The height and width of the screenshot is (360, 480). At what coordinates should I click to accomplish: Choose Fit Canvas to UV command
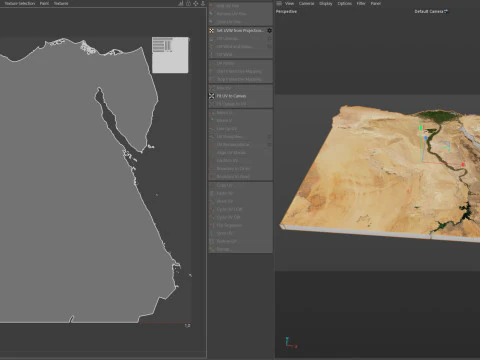(x=231, y=104)
